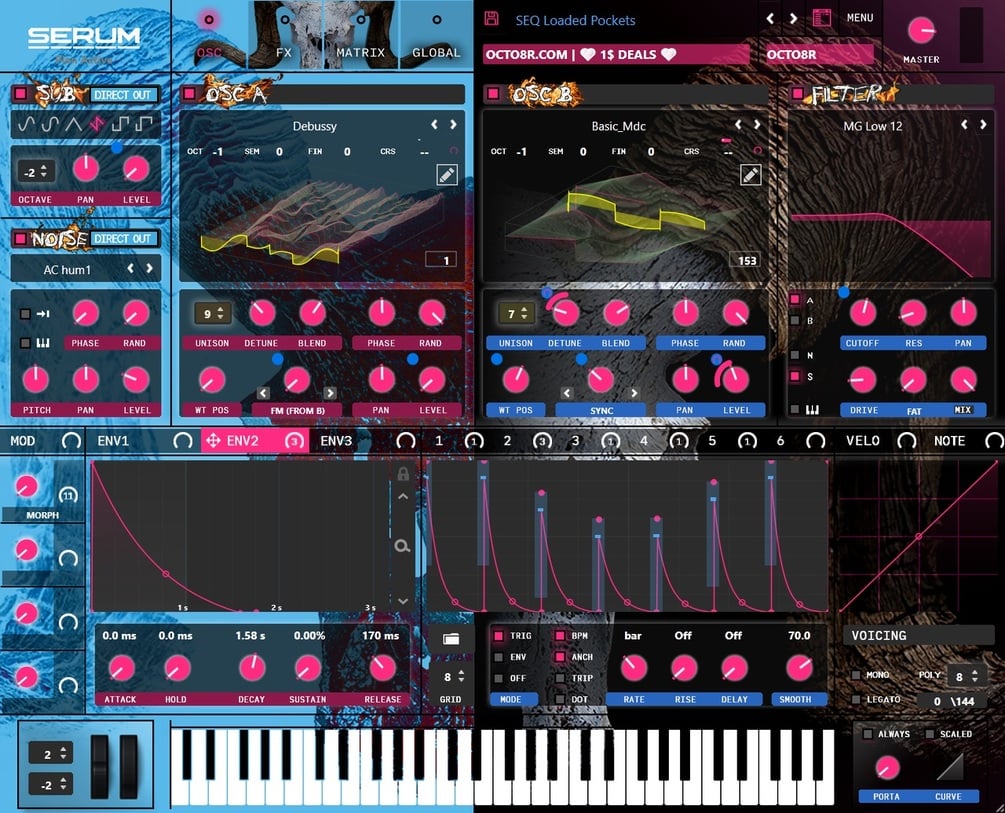Image resolution: width=1005 pixels, height=813 pixels.
Task: Open MG Low 12 filter type menu
Action: [873, 126]
